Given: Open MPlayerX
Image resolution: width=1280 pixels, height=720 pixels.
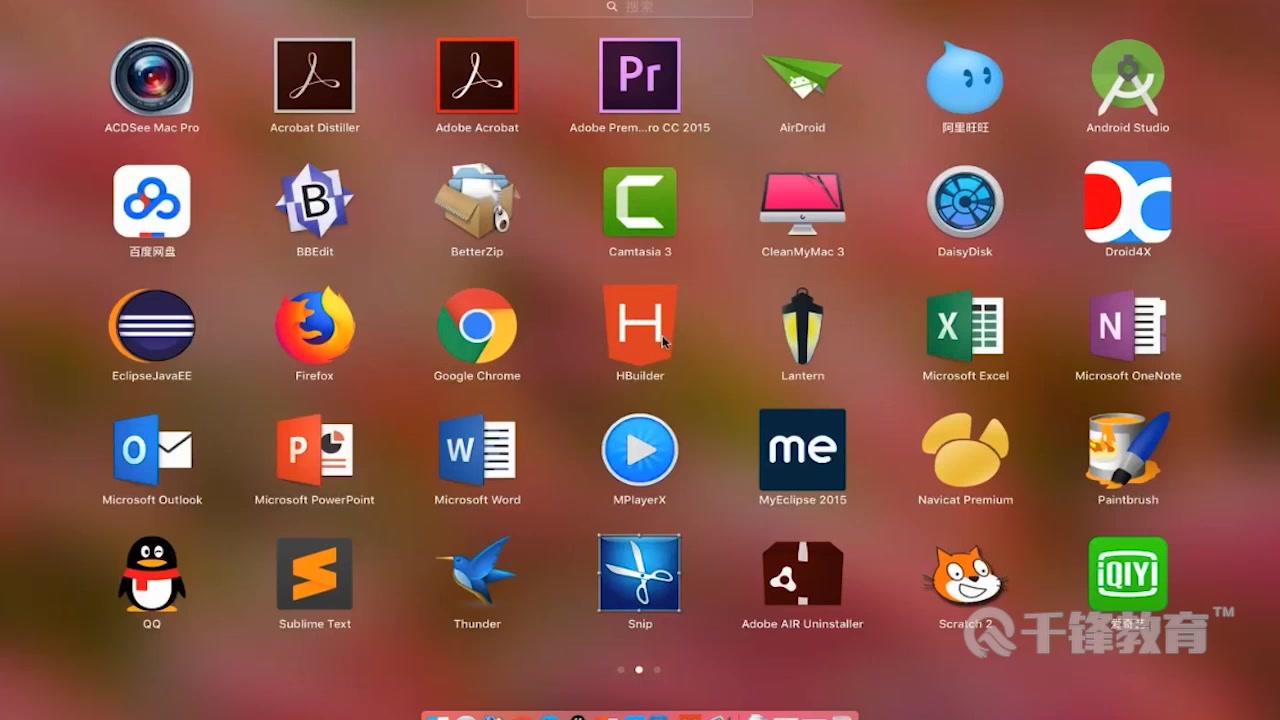Looking at the screenshot, I should point(640,450).
